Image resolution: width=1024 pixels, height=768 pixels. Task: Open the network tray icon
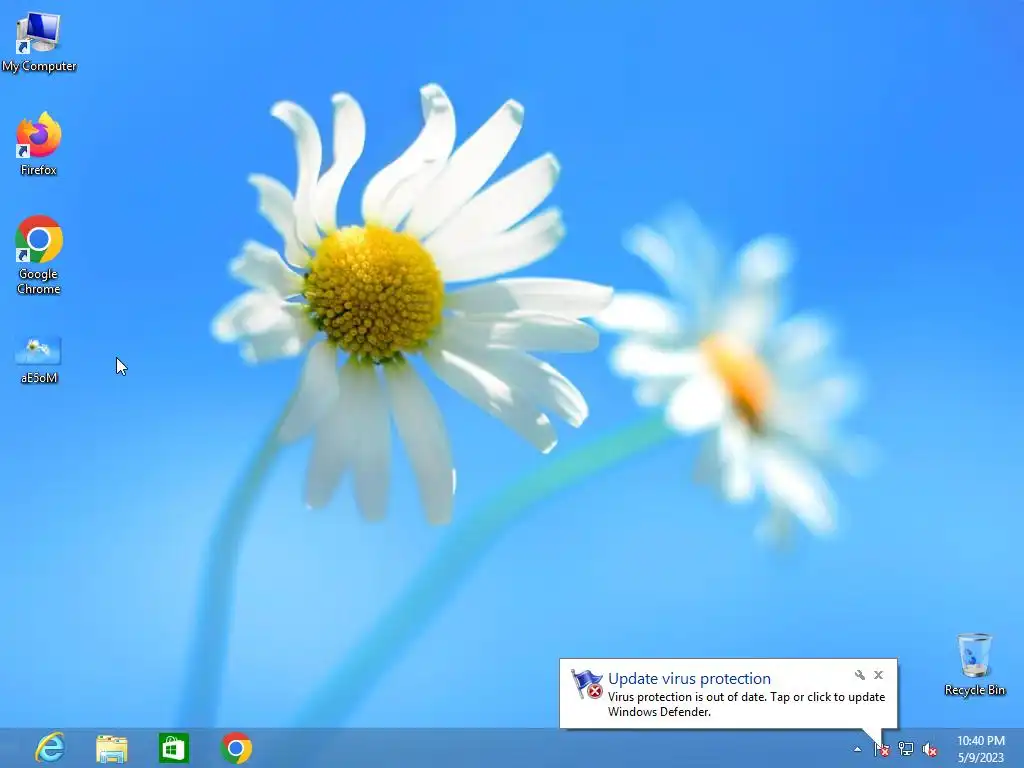pos(906,749)
